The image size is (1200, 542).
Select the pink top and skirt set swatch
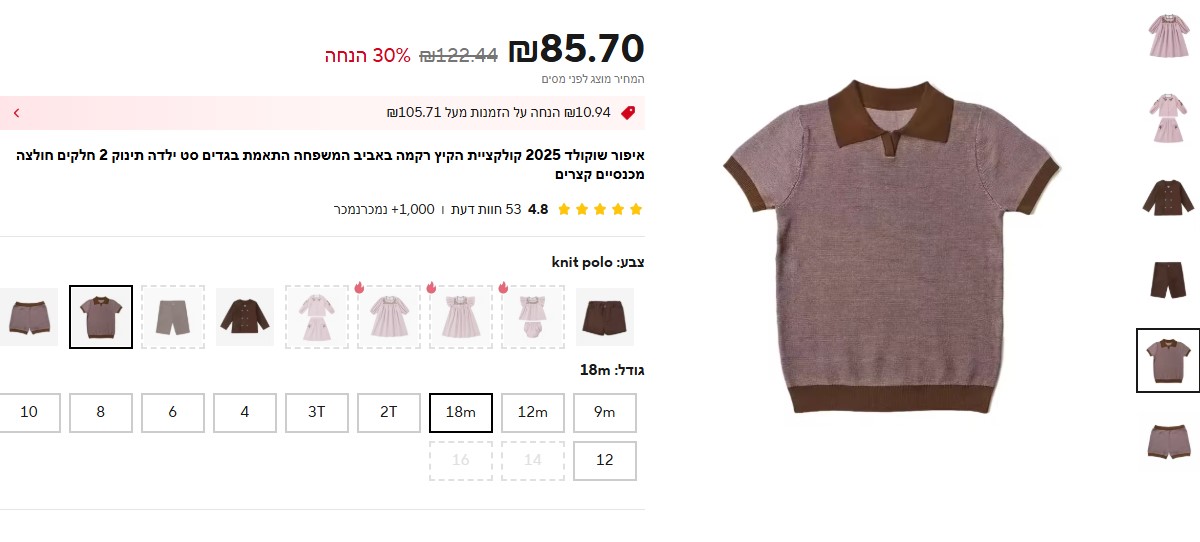click(x=317, y=317)
